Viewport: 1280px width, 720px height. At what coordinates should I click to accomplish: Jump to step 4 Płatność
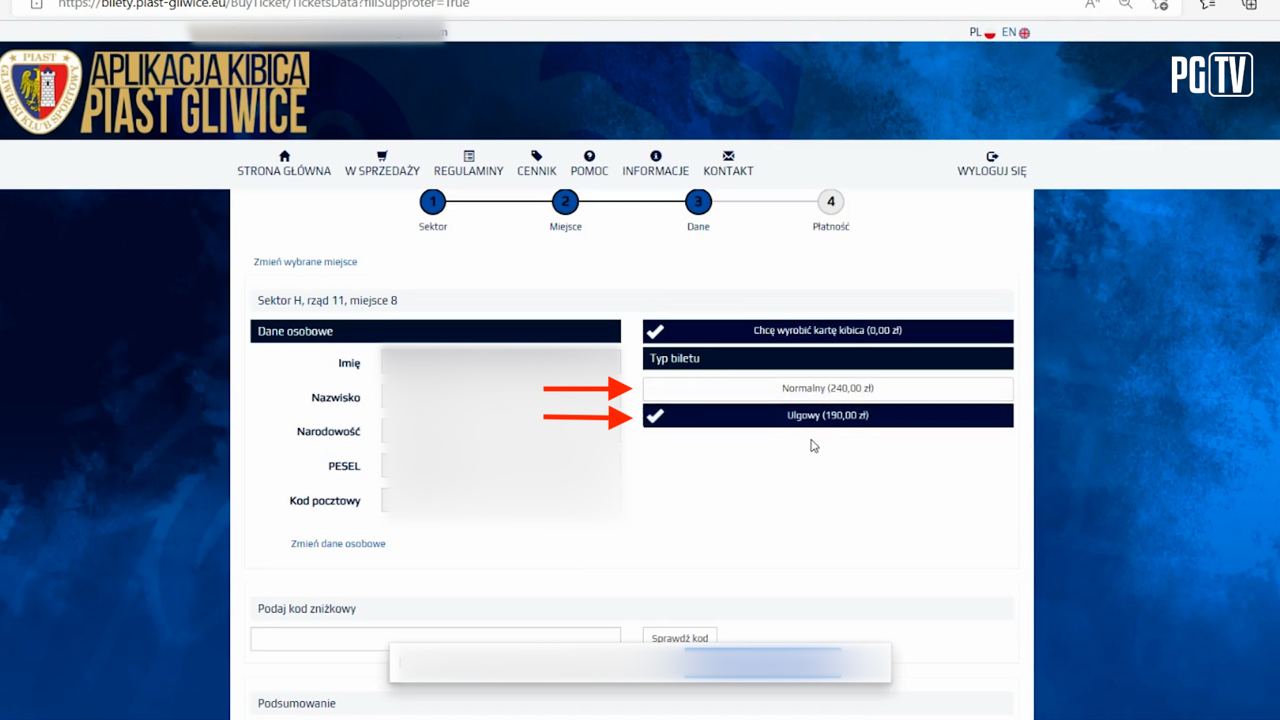coord(830,202)
